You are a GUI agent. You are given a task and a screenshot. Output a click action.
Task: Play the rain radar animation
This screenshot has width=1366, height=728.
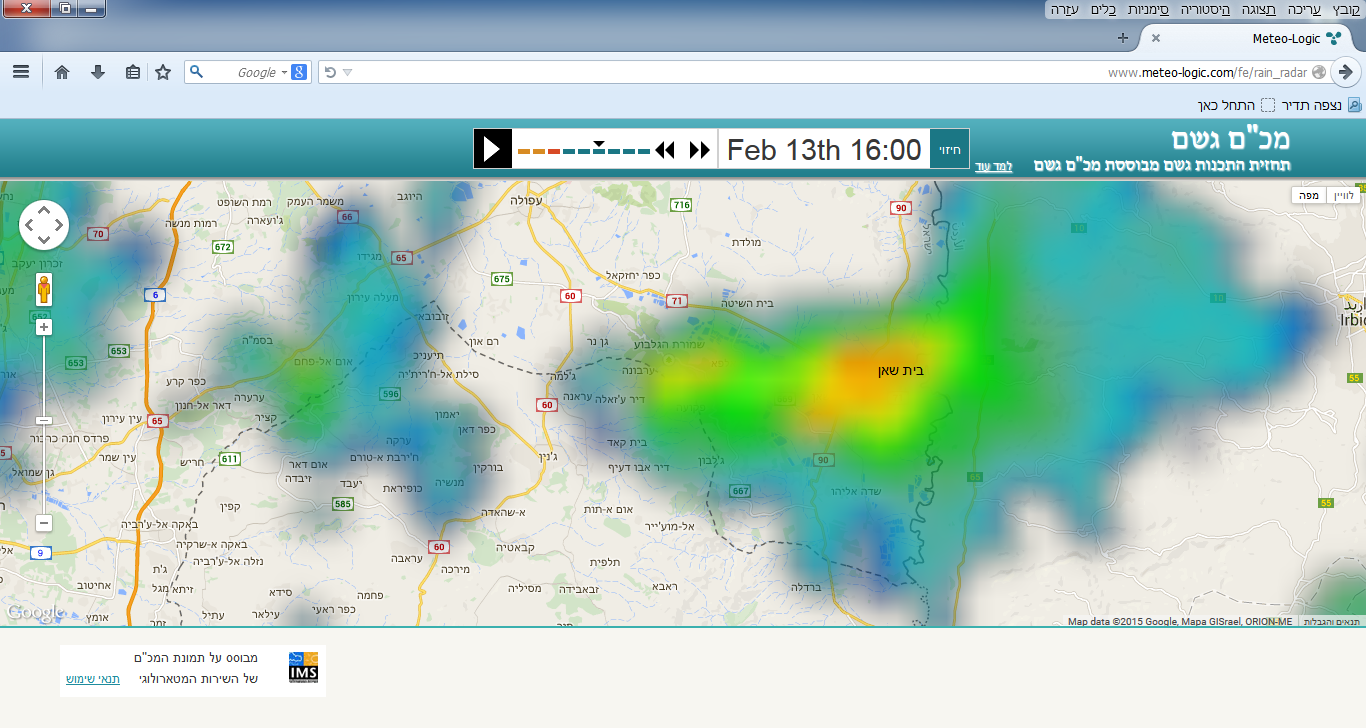click(x=492, y=150)
